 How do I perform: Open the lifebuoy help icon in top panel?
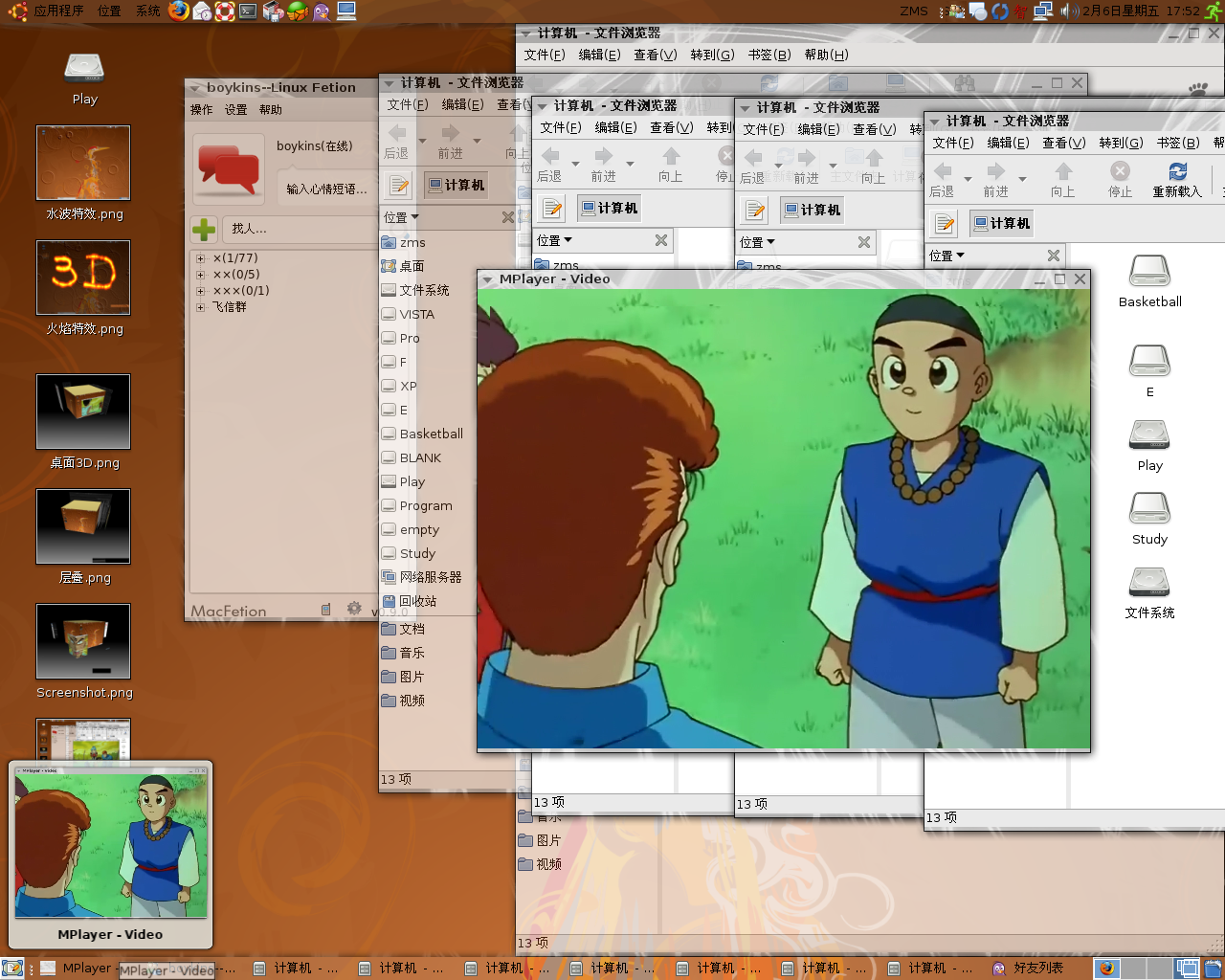tap(225, 11)
